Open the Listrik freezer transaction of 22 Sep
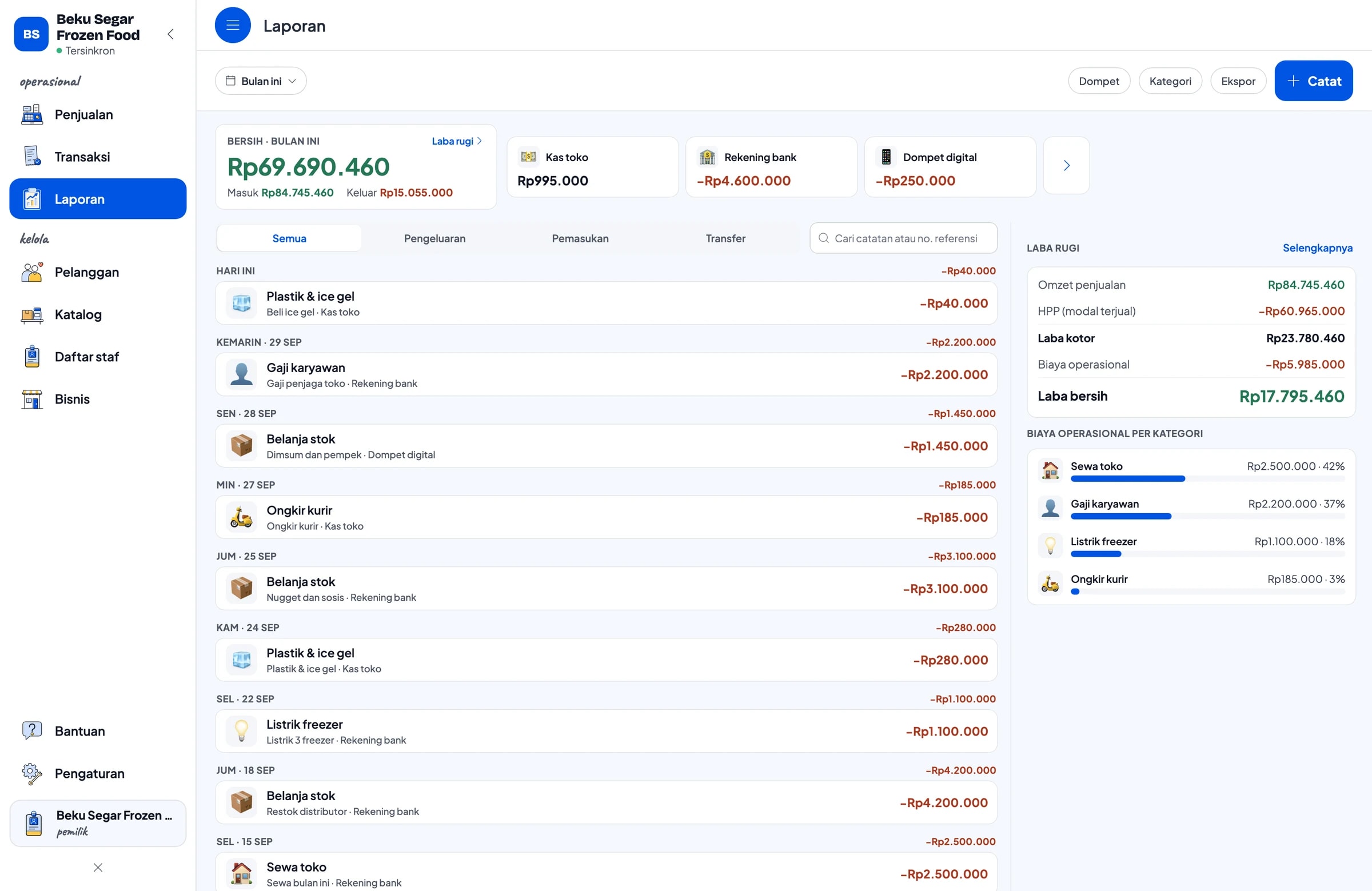Viewport: 1372px width, 891px height. tap(606, 732)
